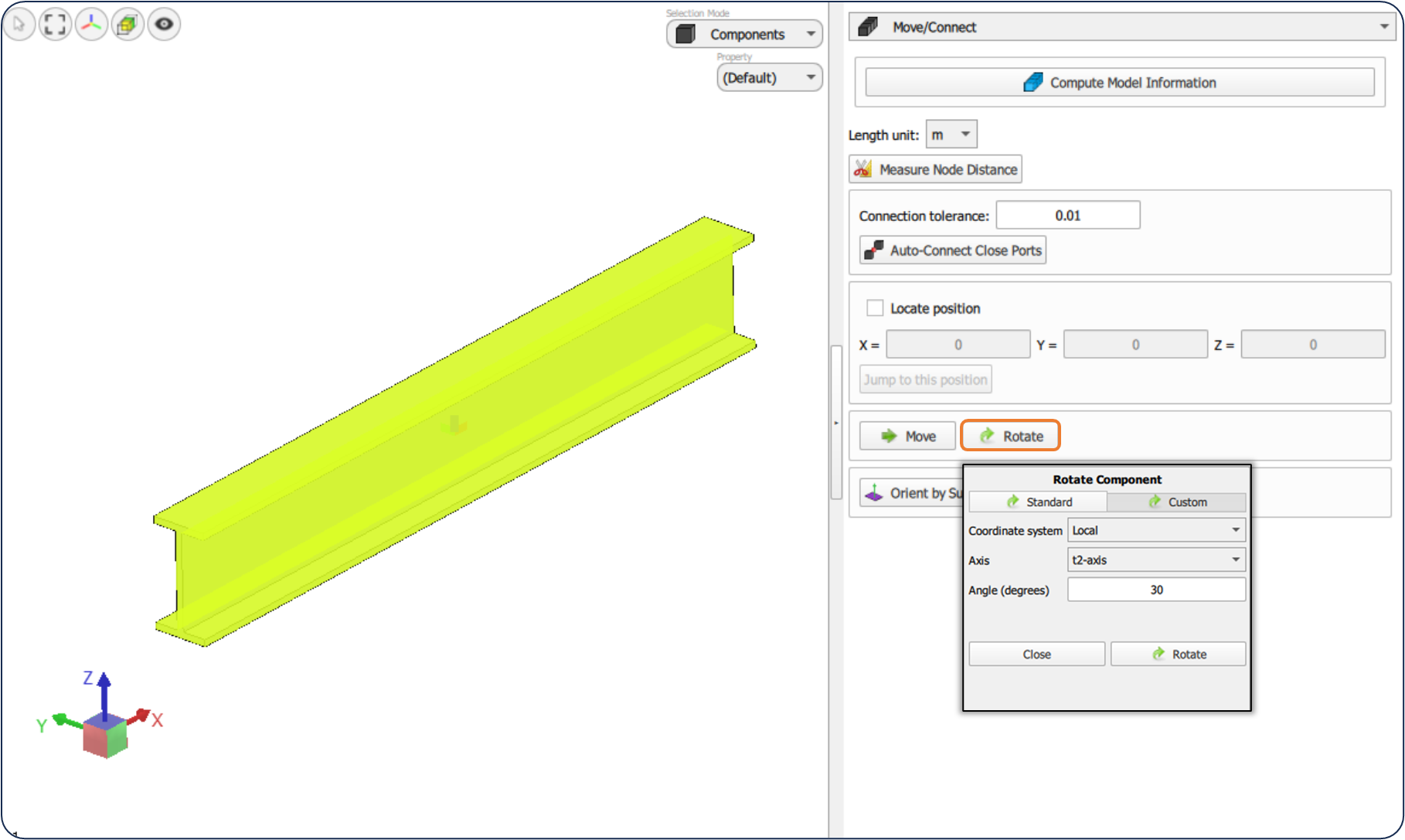Click the Y position input field
The height and width of the screenshot is (840, 1405).
[x=1136, y=345]
